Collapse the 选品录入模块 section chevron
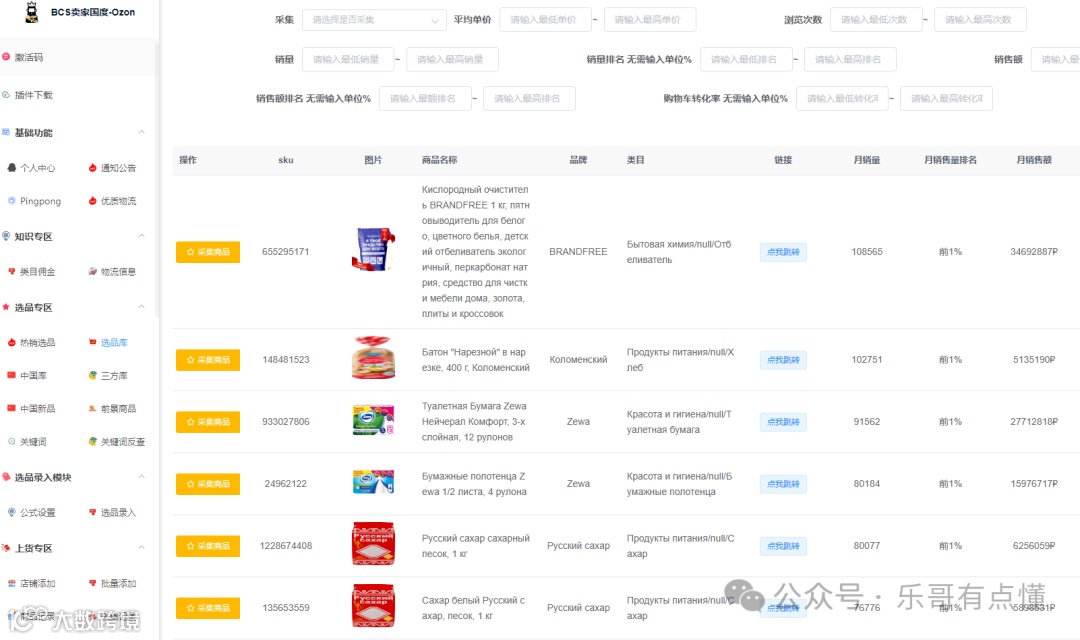 [141, 477]
